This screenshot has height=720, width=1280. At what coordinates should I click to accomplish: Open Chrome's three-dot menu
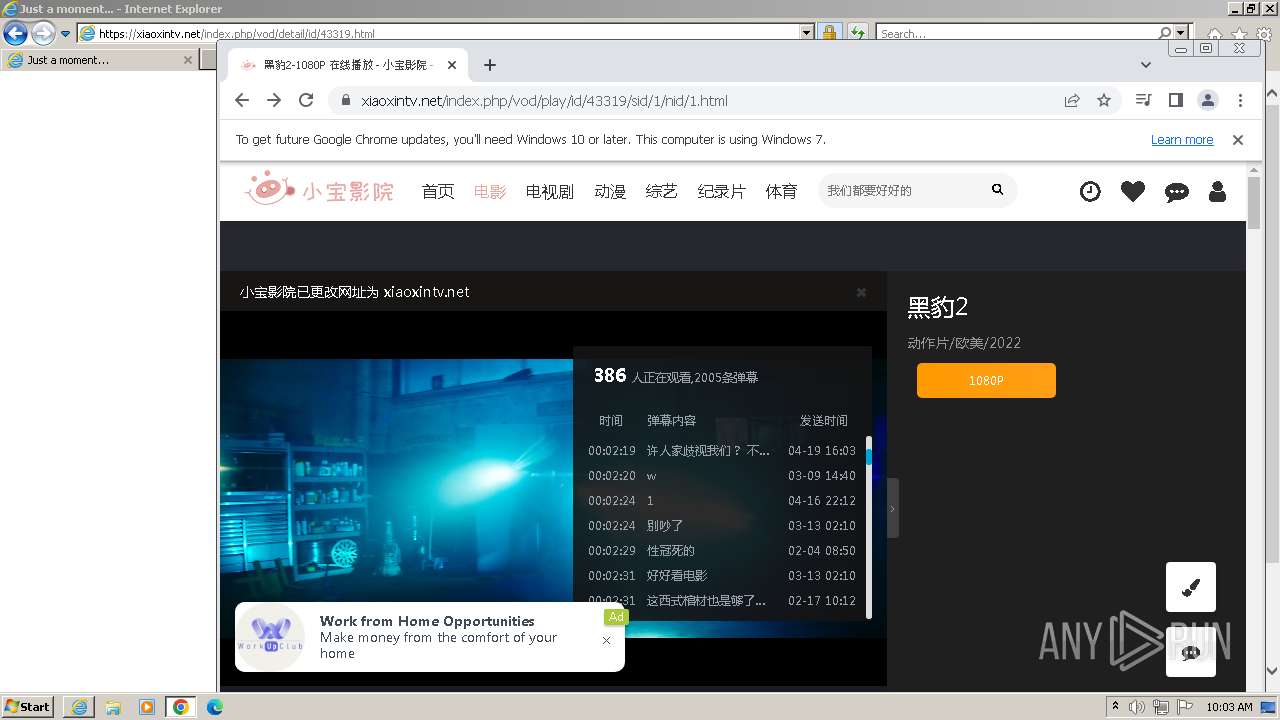tap(1240, 100)
